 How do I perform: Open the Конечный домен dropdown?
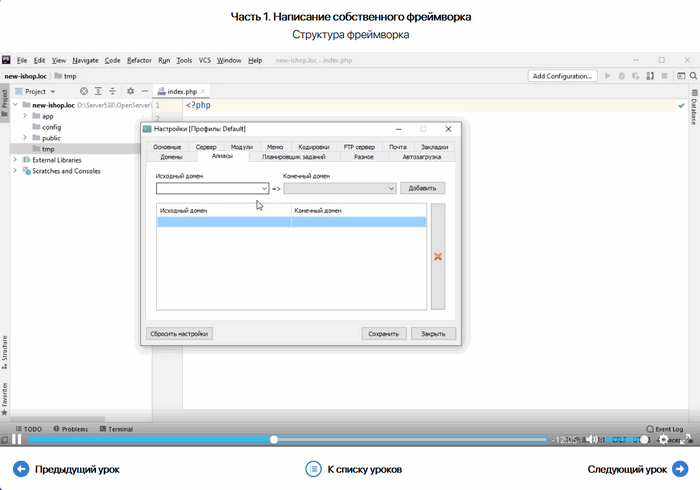pos(340,188)
